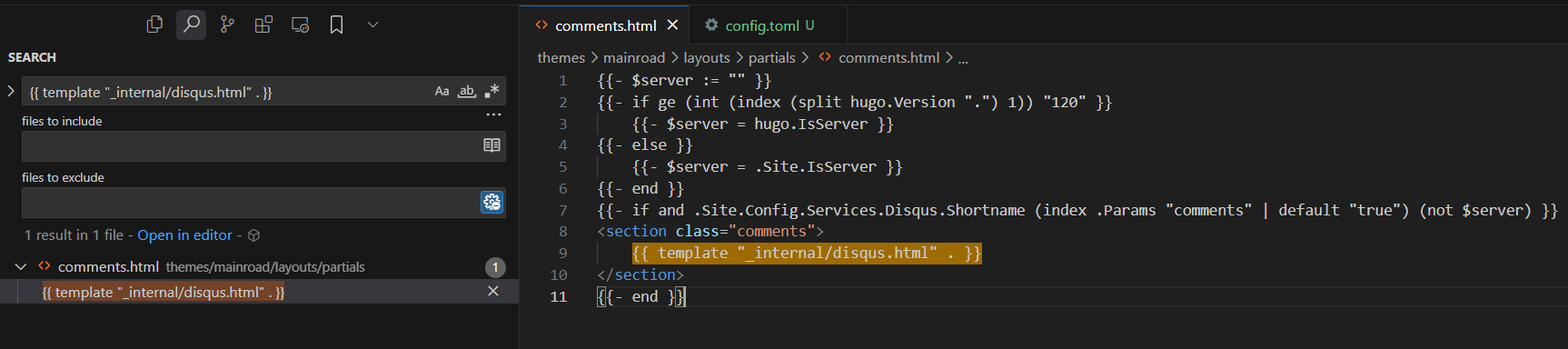Expand the Replace field chevron

[11, 91]
